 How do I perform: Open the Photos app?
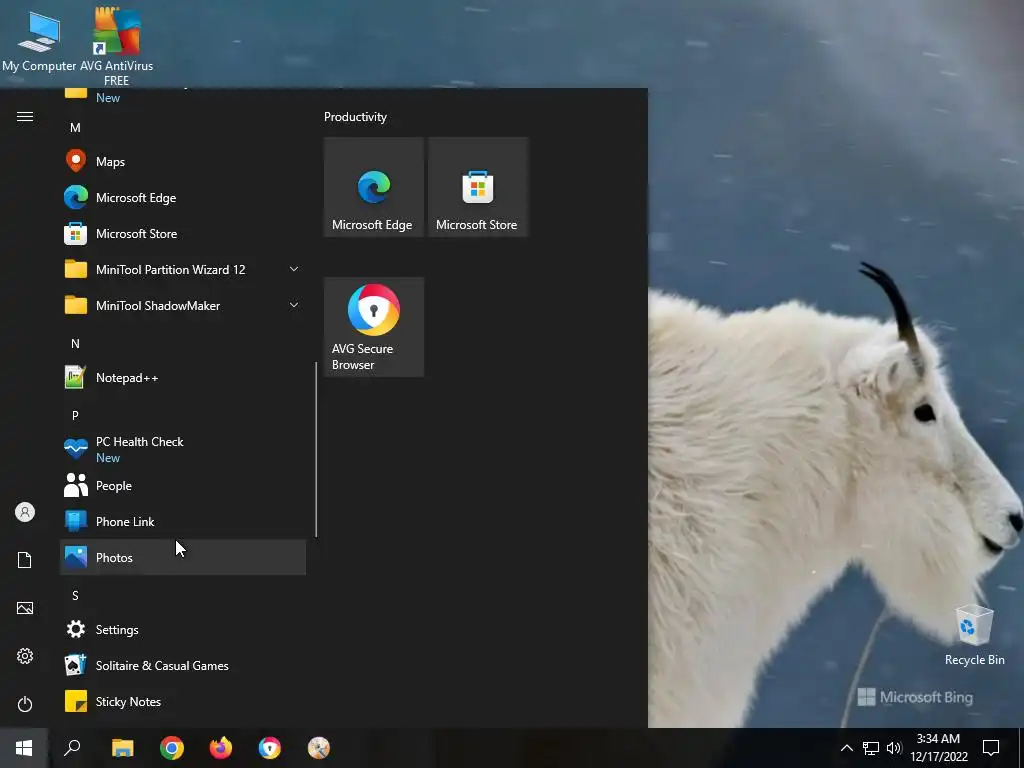click(183, 557)
